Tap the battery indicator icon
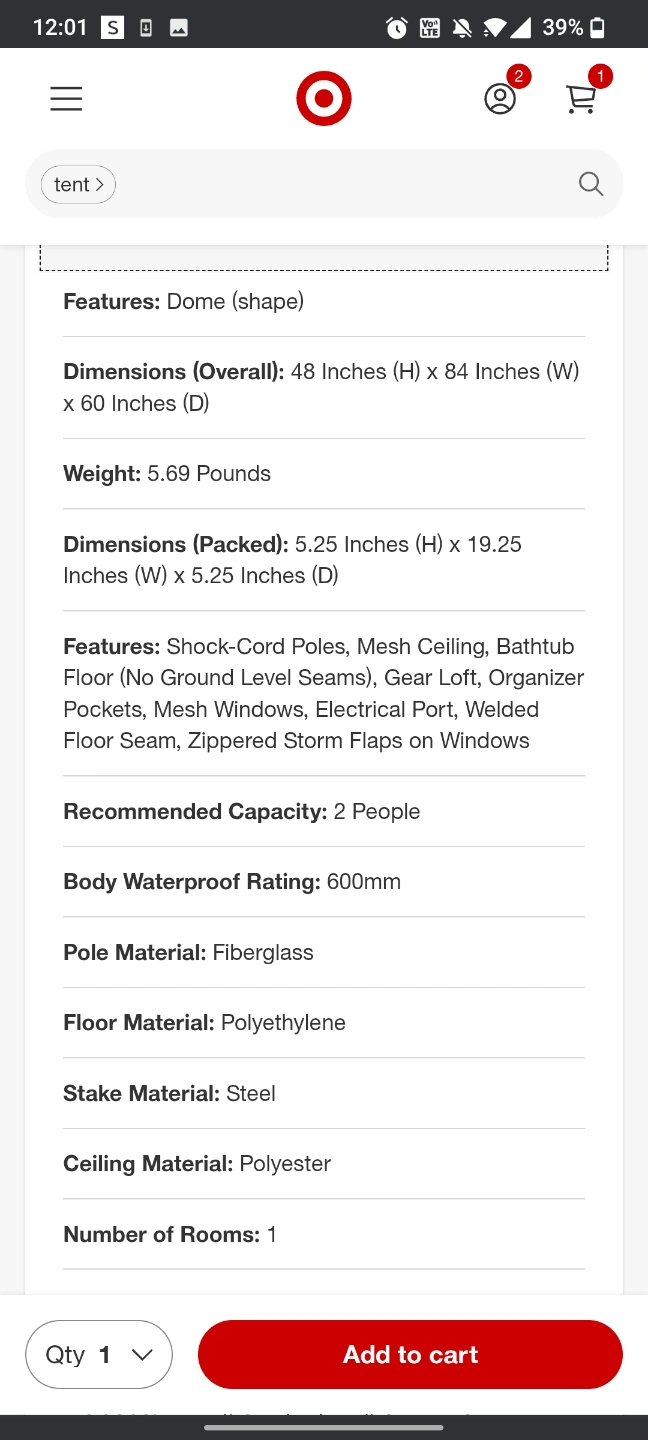 point(597,28)
